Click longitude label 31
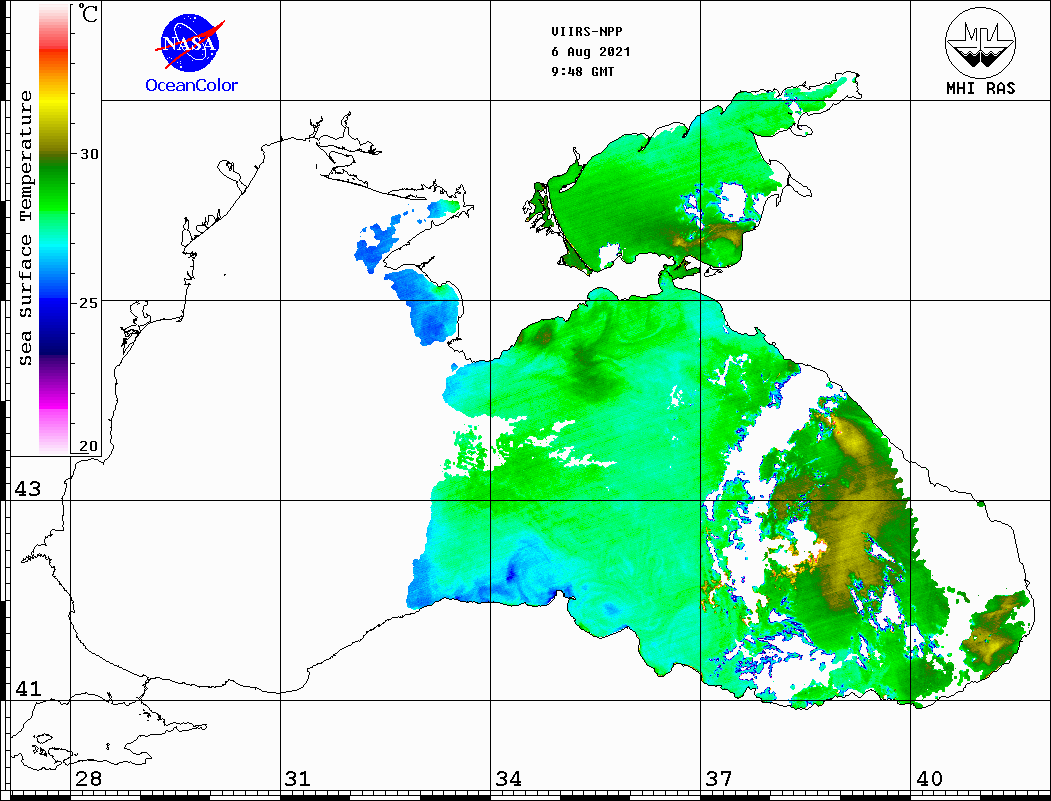The width and height of the screenshot is (1051, 801). tap(298, 778)
